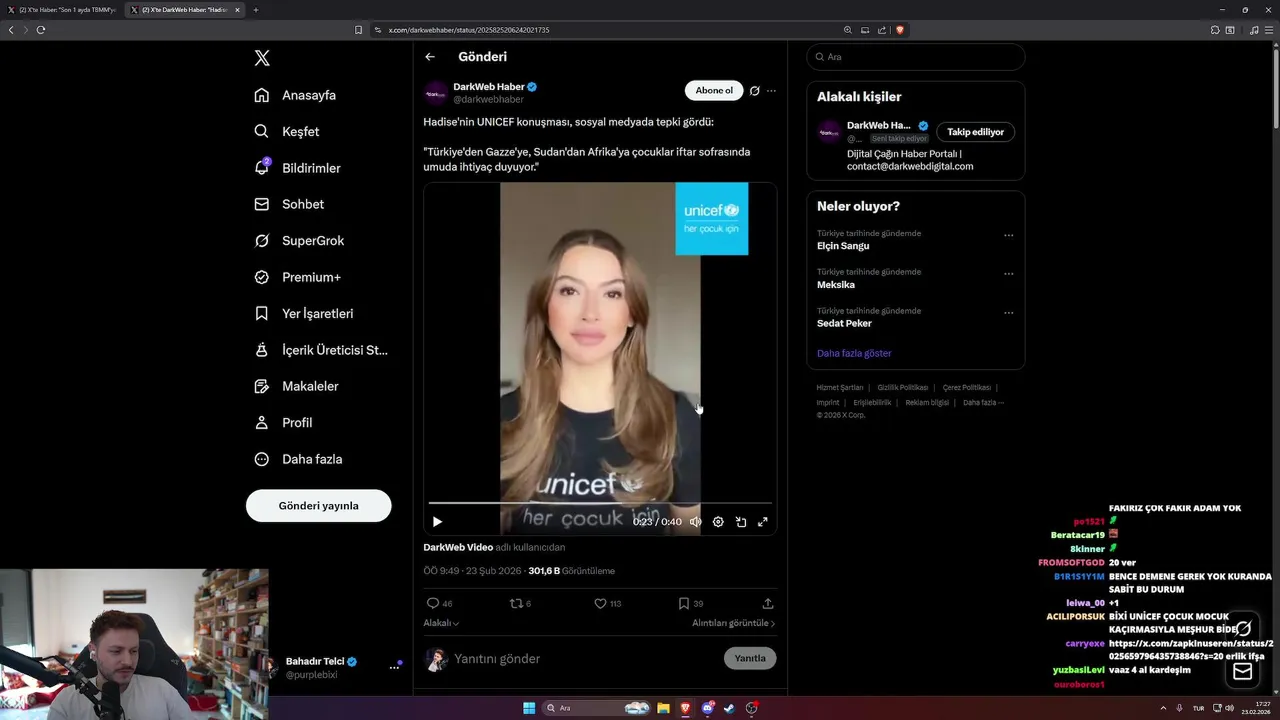1280x720 pixels.
Task: Open File Explorer from the taskbar
Action: 663,708
